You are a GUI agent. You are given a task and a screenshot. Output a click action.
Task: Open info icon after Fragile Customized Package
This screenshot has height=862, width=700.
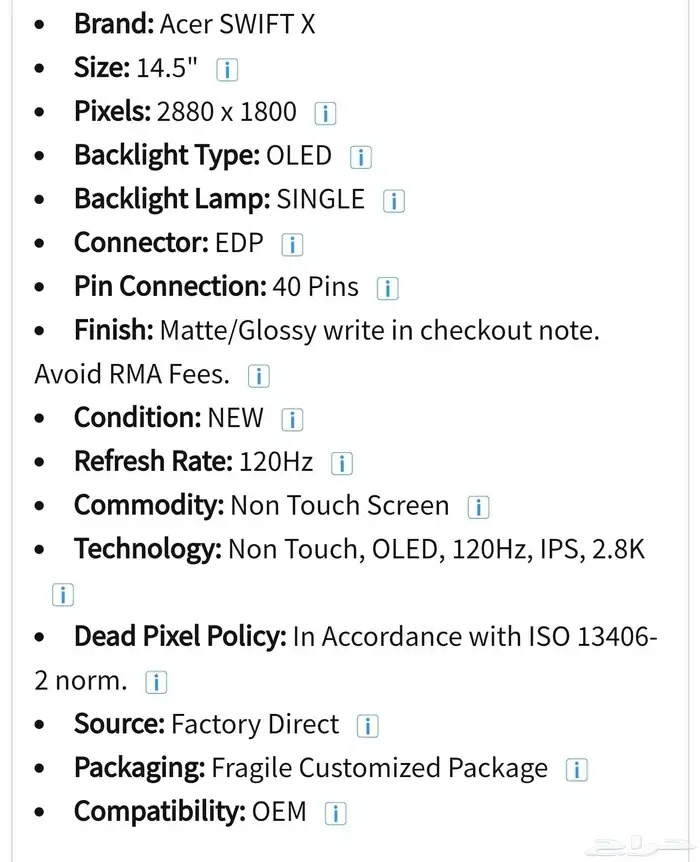[576, 770]
